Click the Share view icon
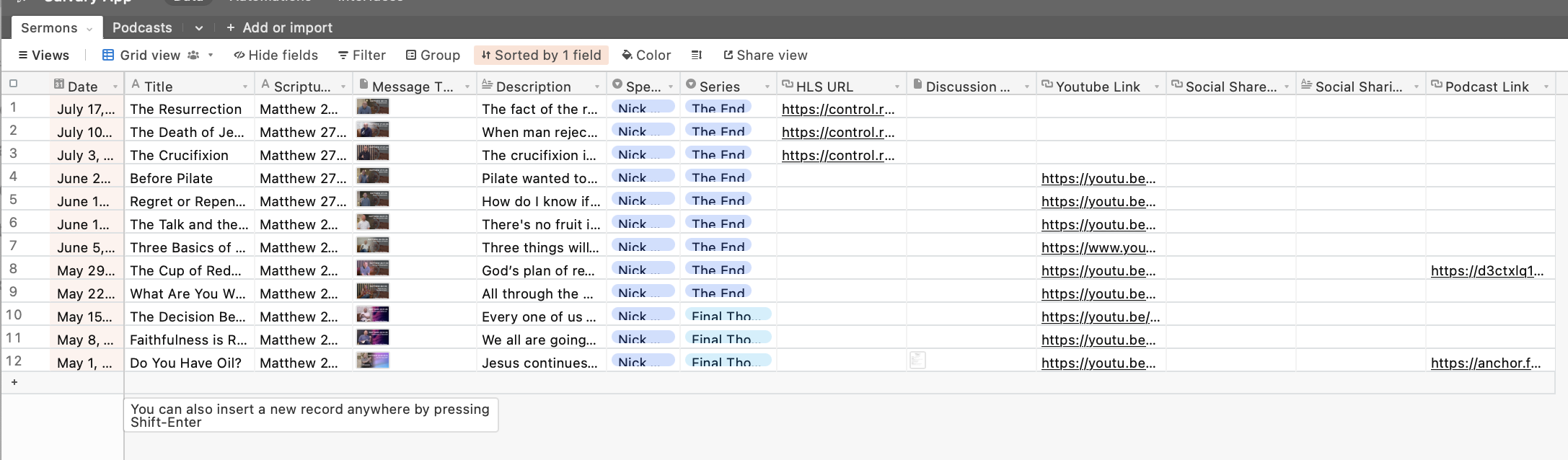1568x460 pixels. tap(728, 56)
